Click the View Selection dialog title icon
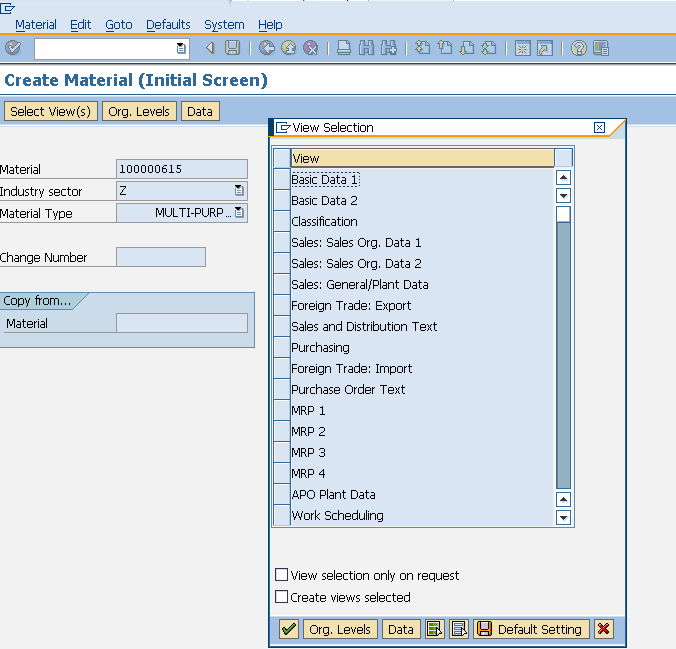Viewport: 676px width, 649px height. [283, 128]
